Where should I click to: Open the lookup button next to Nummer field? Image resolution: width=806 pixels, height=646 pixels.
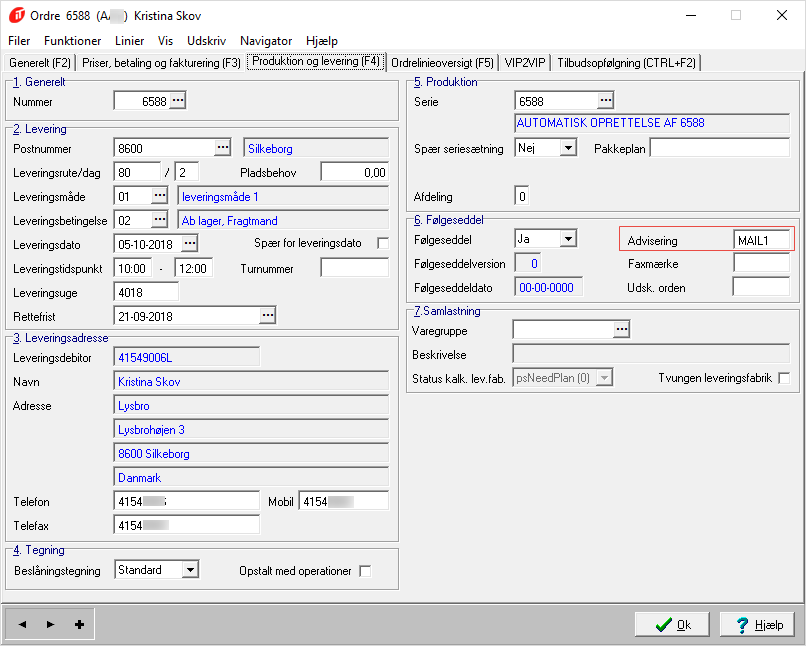pyautogui.click(x=178, y=100)
